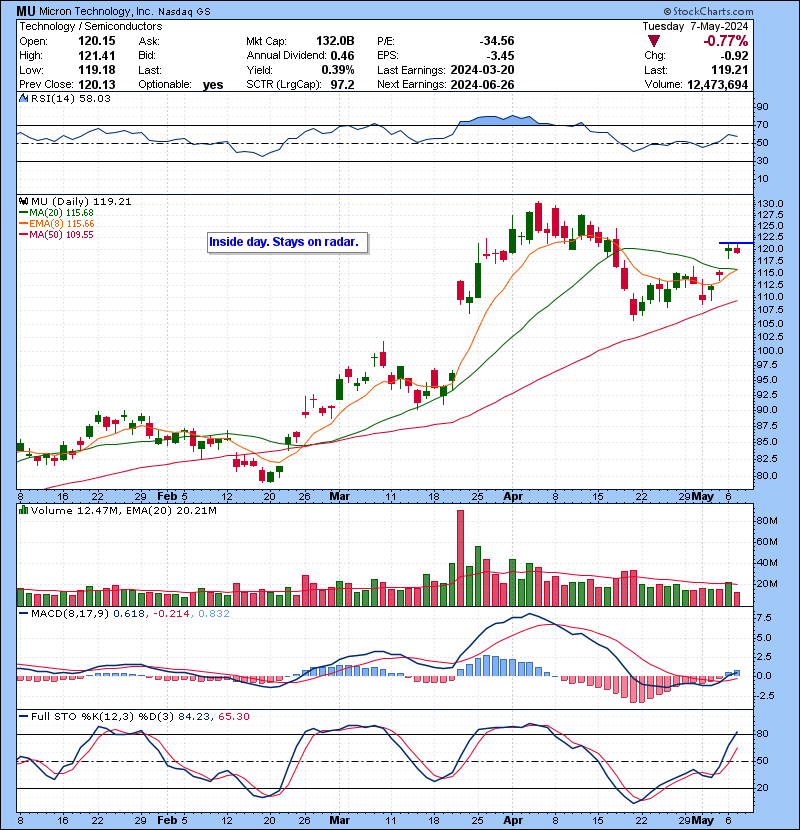Select the Prev Close value 120.13
Screen dimensions: 800x830
tap(96, 84)
